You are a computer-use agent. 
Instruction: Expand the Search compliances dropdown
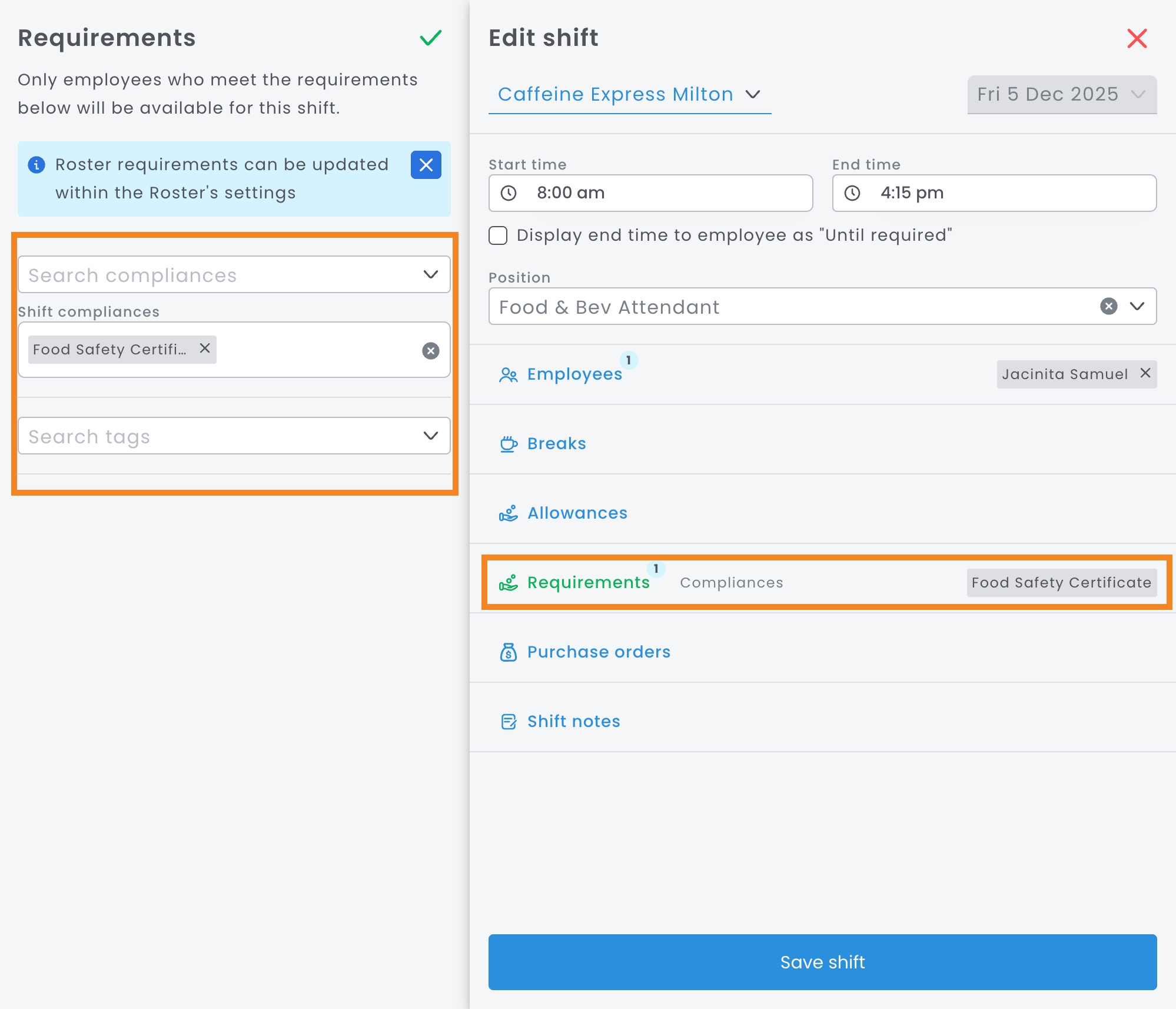tap(430, 274)
